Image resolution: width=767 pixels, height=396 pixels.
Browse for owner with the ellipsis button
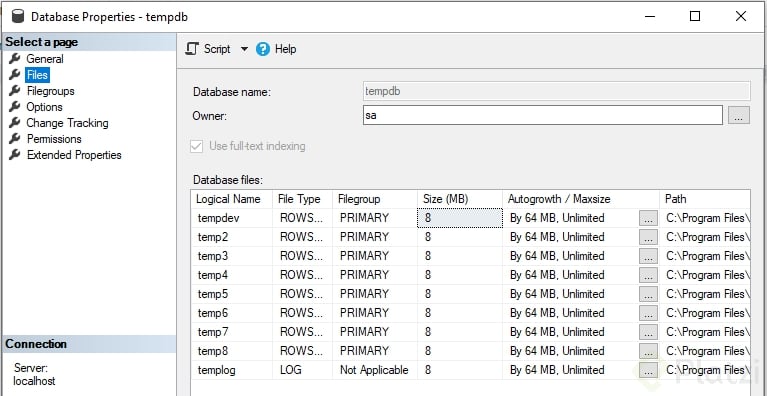739,115
